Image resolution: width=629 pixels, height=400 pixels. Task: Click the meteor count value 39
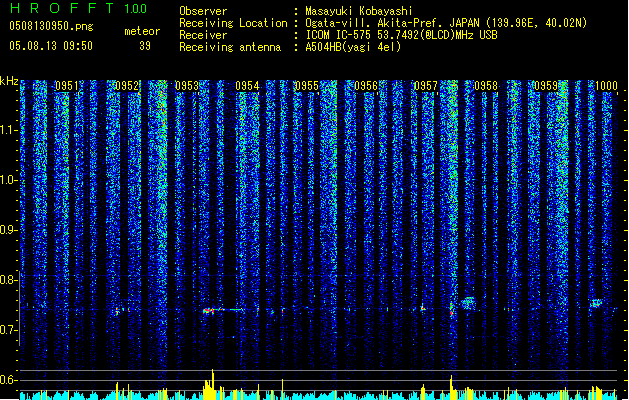(145, 46)
